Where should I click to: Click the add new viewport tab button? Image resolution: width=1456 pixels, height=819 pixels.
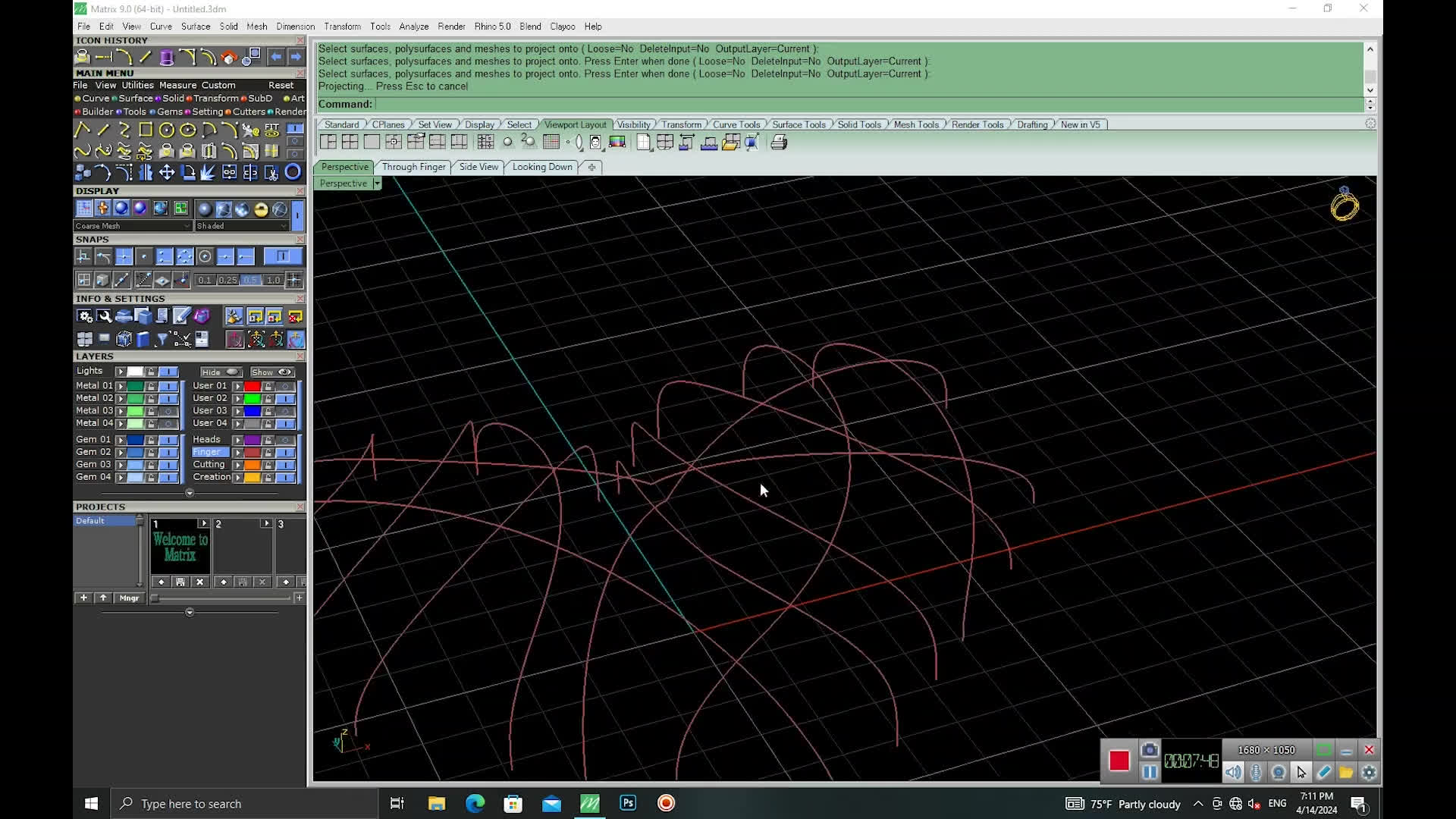591,167
